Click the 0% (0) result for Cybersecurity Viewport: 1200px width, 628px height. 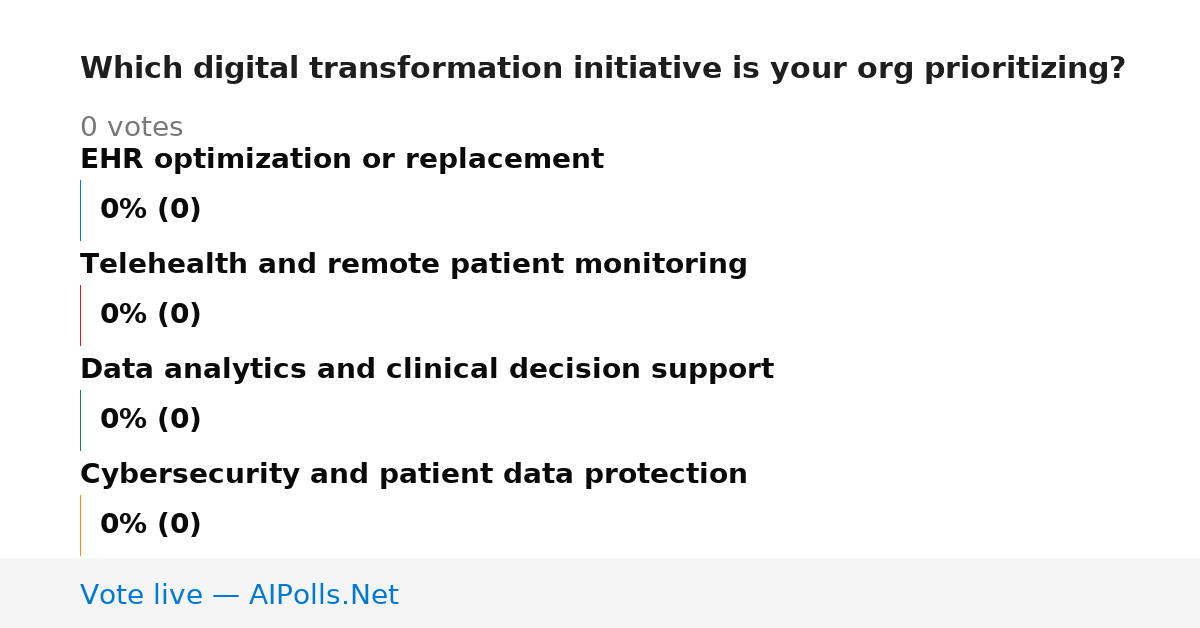[151, 525]
